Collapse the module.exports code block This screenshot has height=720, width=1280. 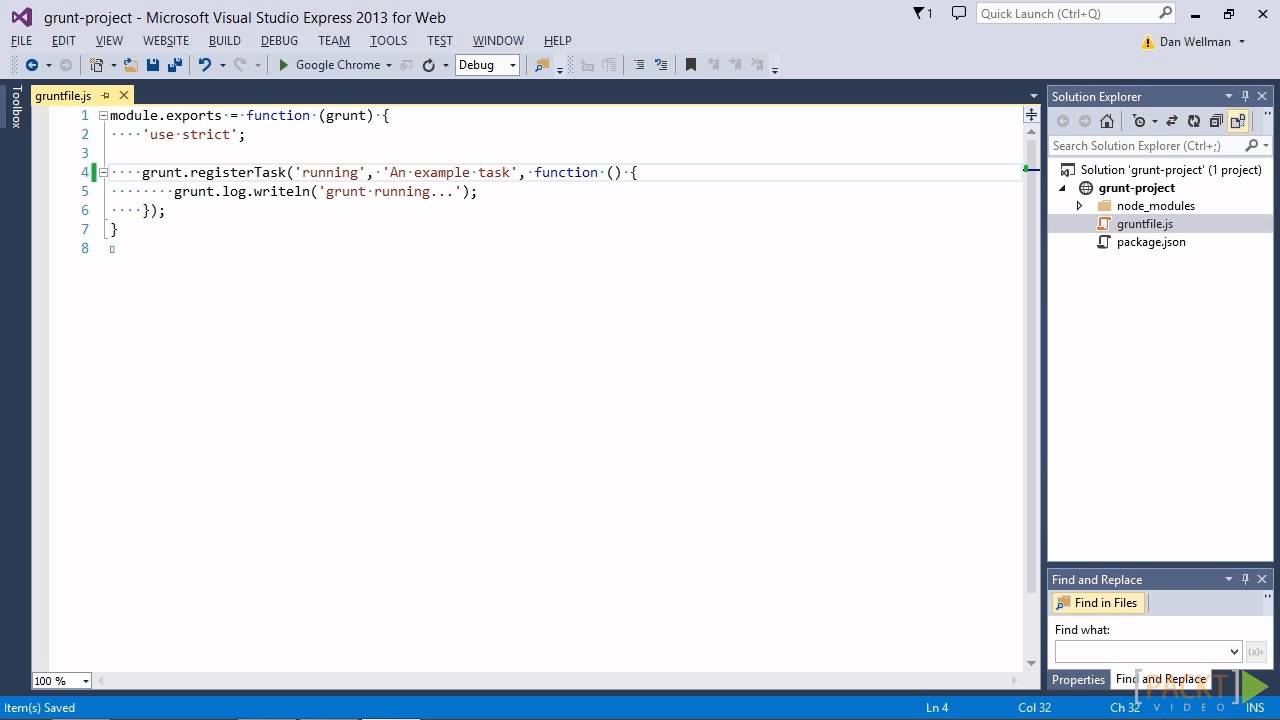click(103, 116)
